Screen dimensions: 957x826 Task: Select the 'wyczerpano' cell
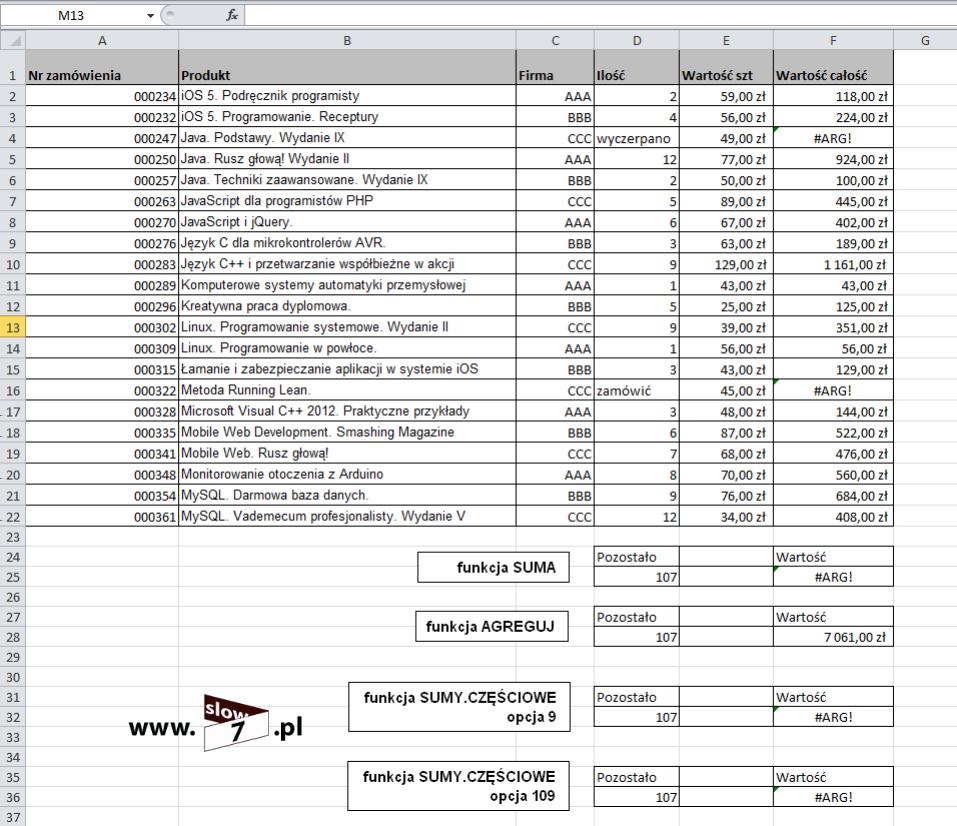point(637,138)
